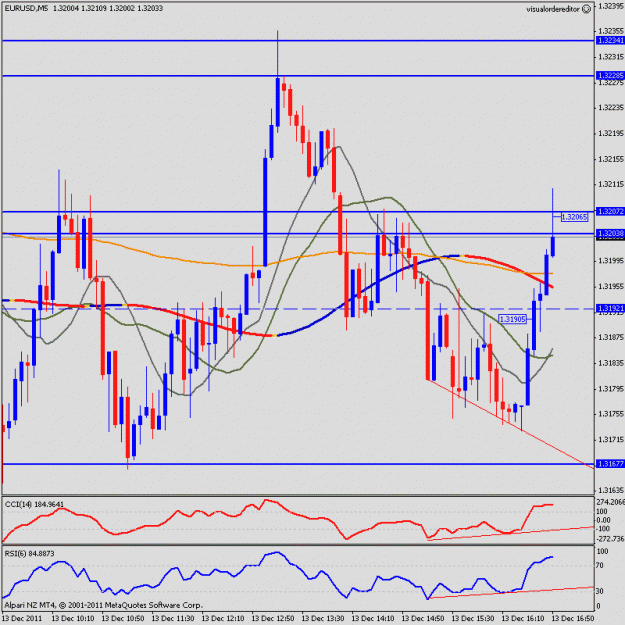
Task: Click the 1.31995 price on the scale
Action: (611, 261)
